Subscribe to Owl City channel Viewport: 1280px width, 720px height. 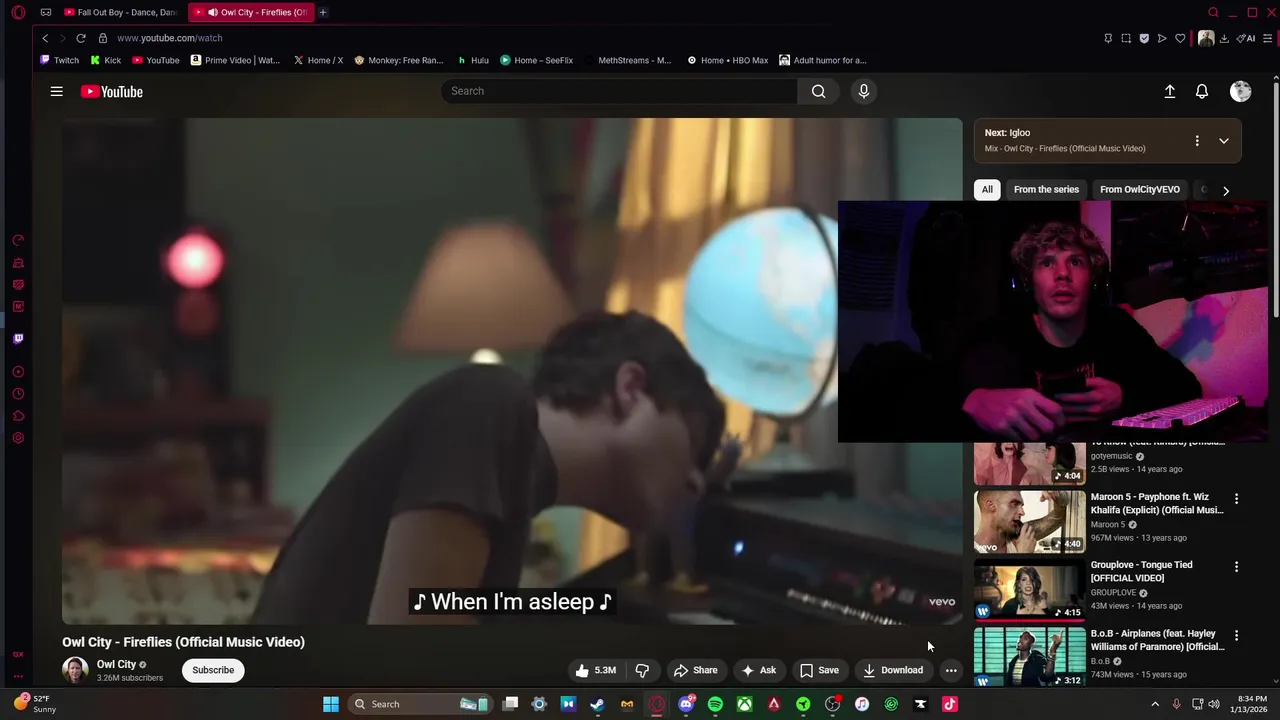[213, 670]
